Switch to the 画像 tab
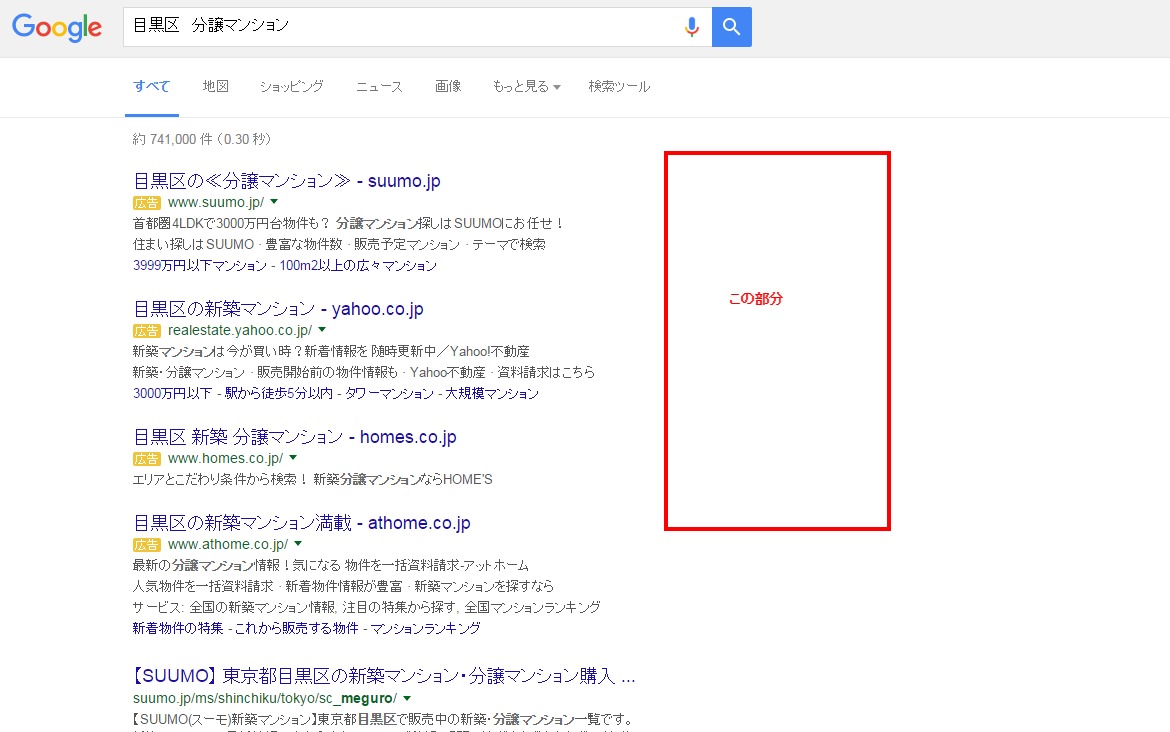1170x732 pixels. click(x=448, y=87)
